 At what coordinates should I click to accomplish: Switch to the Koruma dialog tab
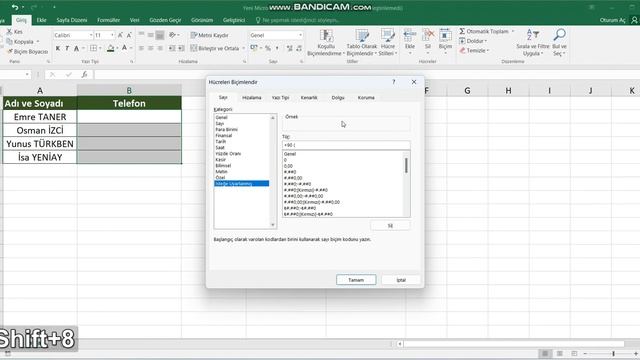tap(366, 98)
